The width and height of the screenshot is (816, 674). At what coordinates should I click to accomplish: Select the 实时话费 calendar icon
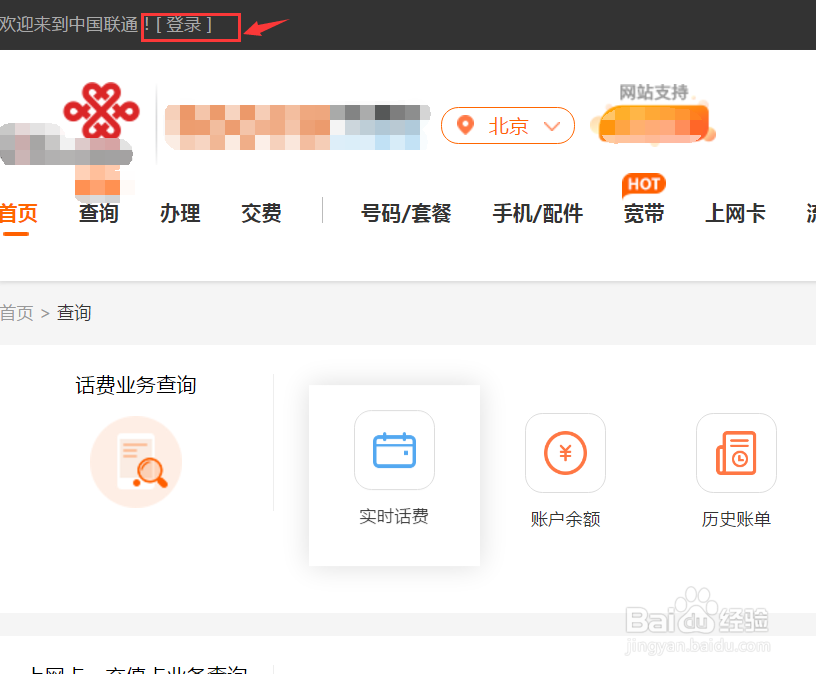click(394, 450)
